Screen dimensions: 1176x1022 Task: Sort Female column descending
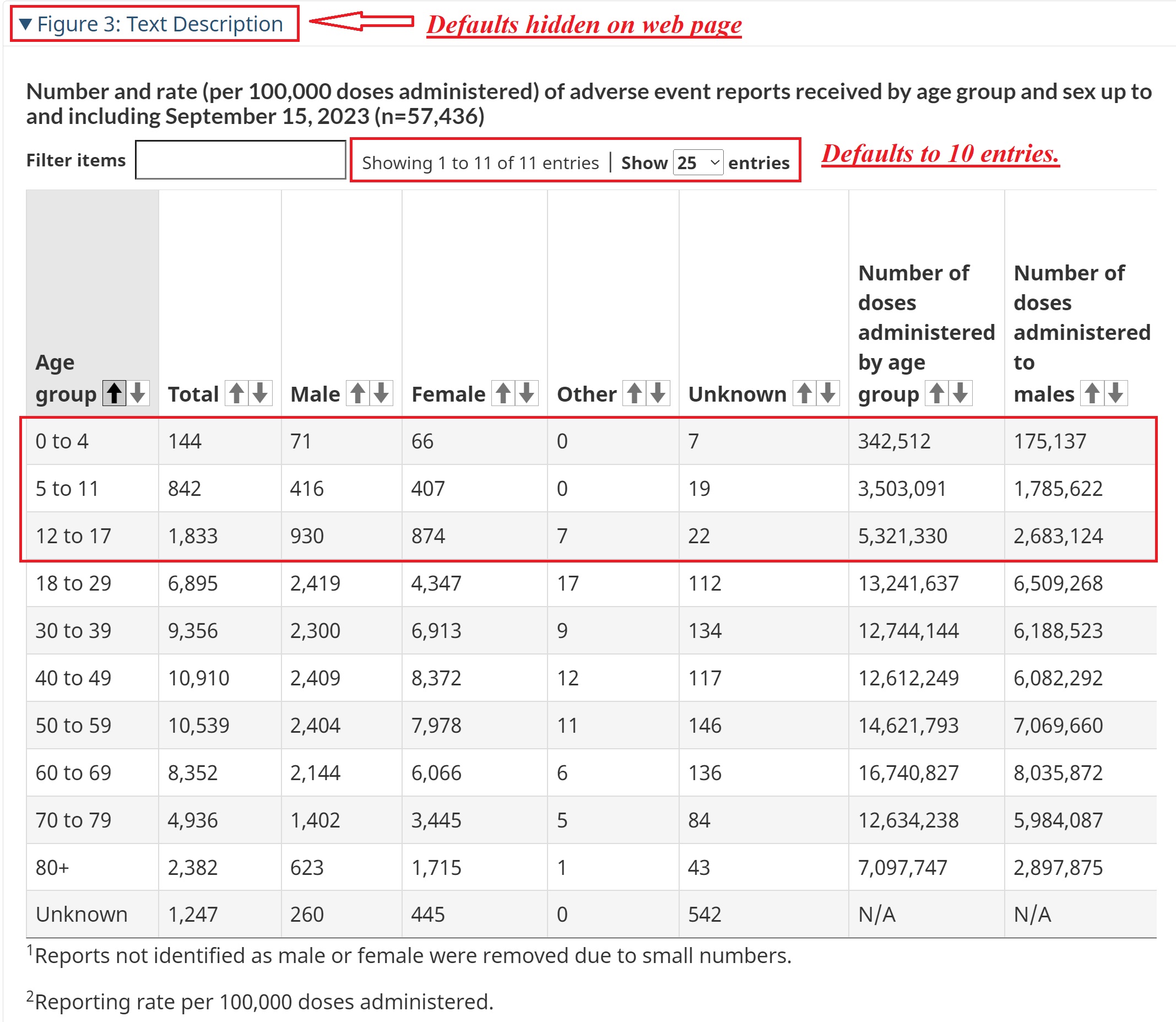pyautogui.click(x=527, y=393)
